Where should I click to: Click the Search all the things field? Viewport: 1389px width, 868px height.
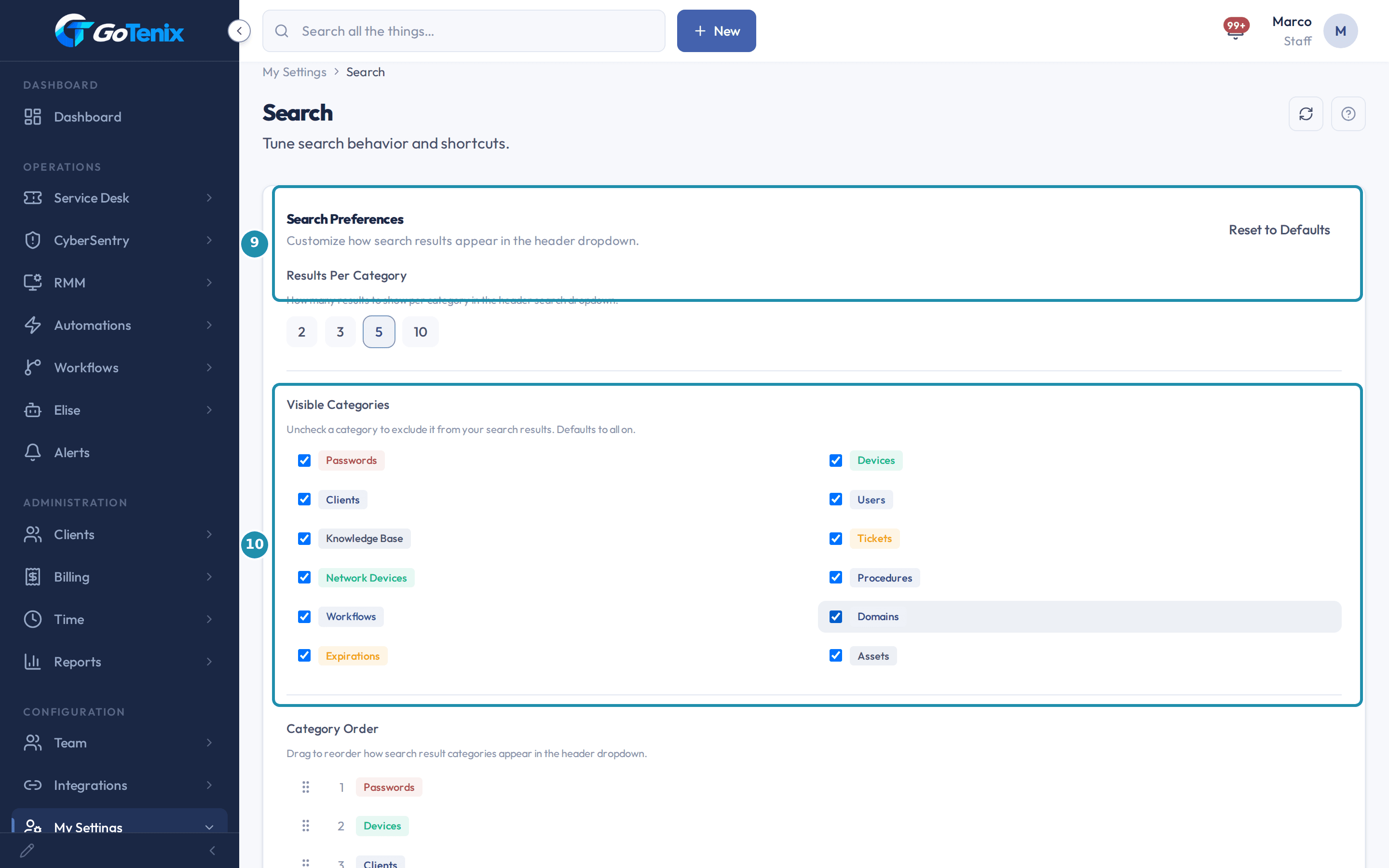coord(464,31)
